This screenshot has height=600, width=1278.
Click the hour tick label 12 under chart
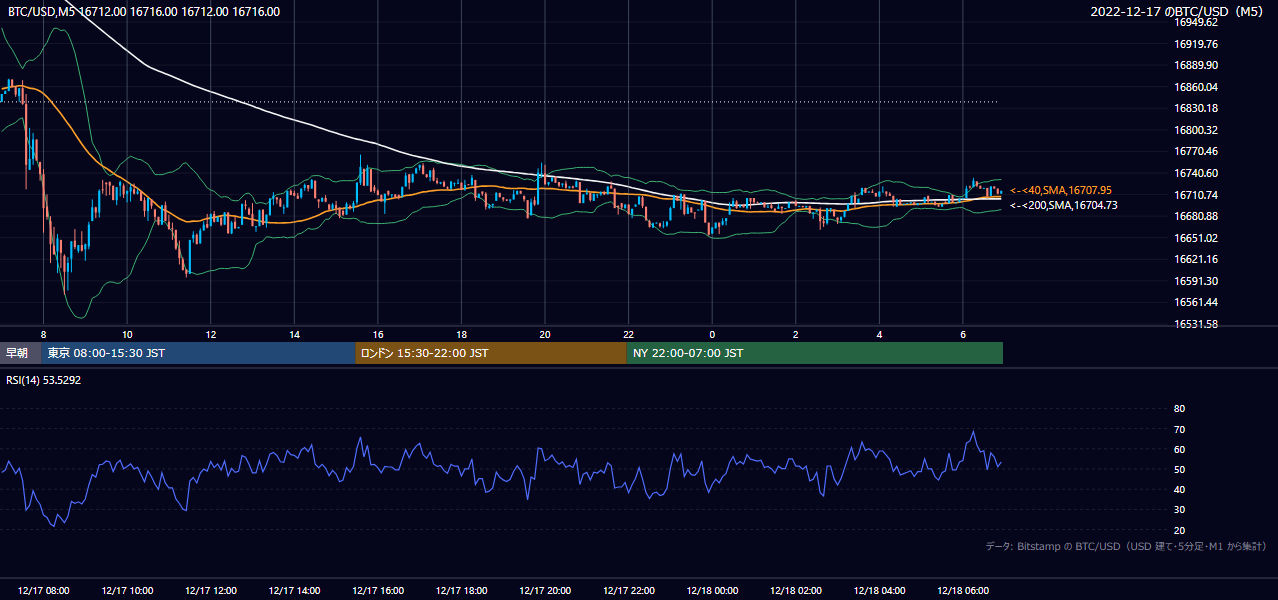(x=211, y=334)
